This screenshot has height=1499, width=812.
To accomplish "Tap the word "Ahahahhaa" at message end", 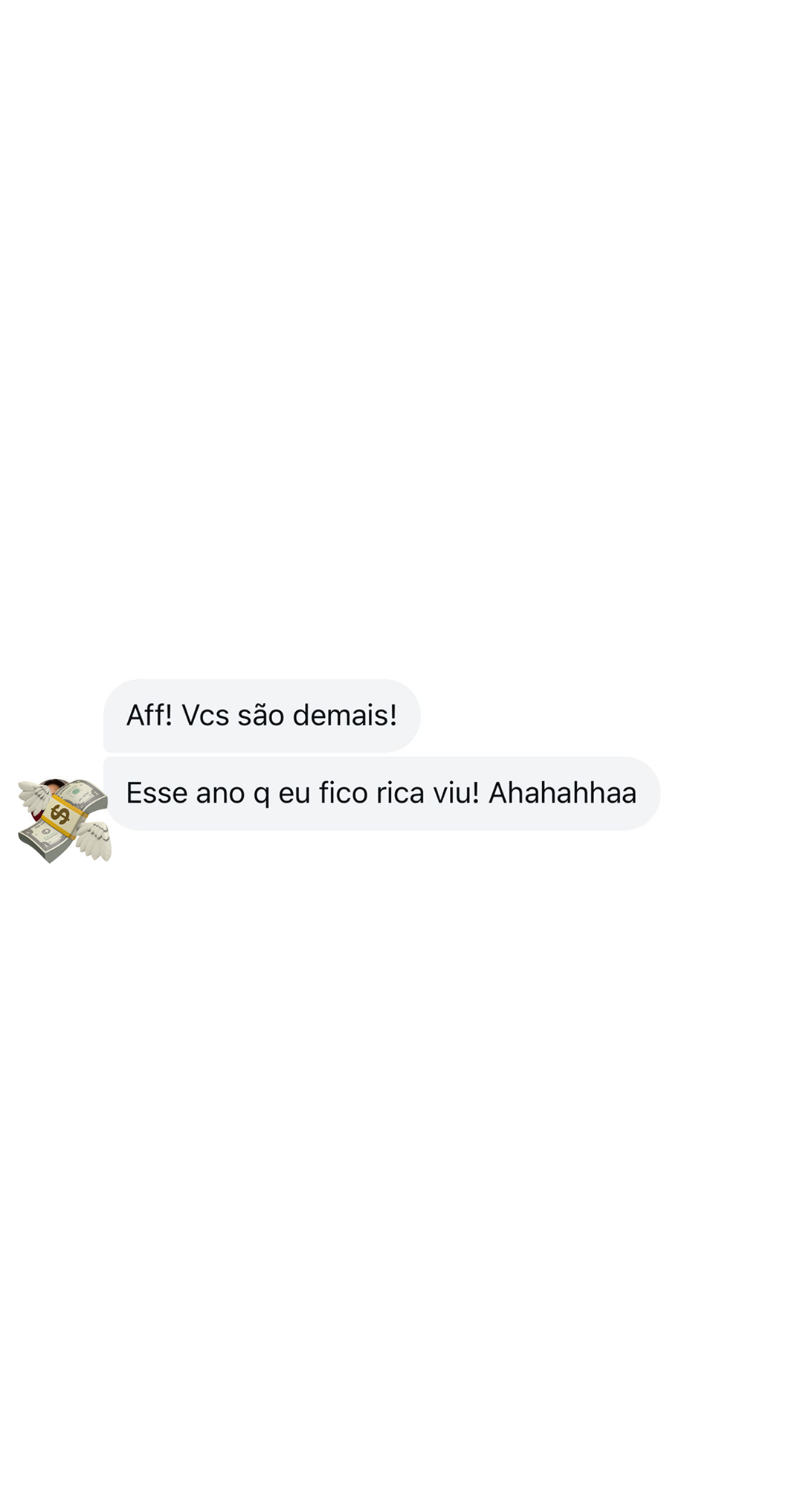I will pos(562,793).
